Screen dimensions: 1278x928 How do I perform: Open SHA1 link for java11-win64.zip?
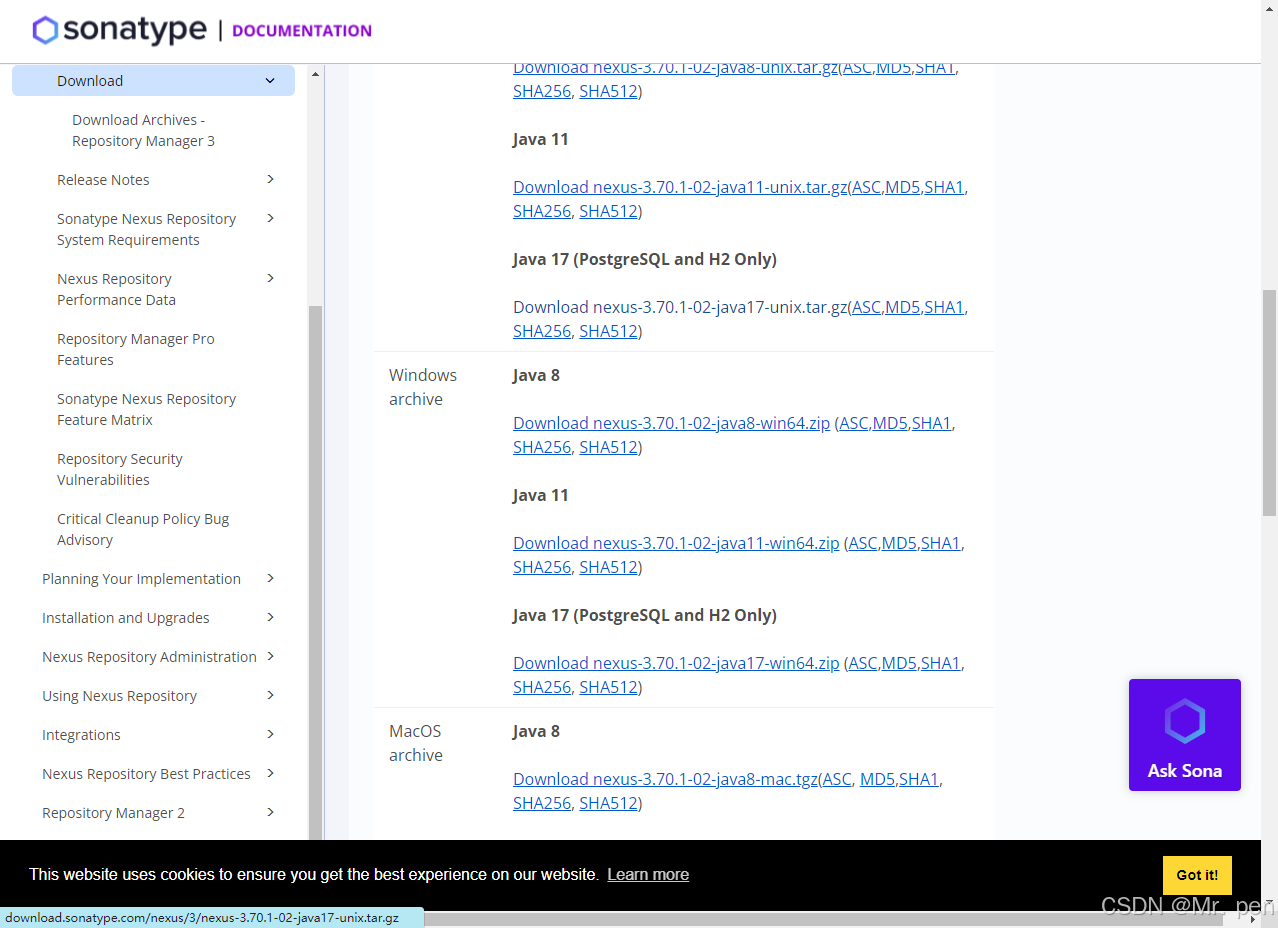tap(940, 543)
